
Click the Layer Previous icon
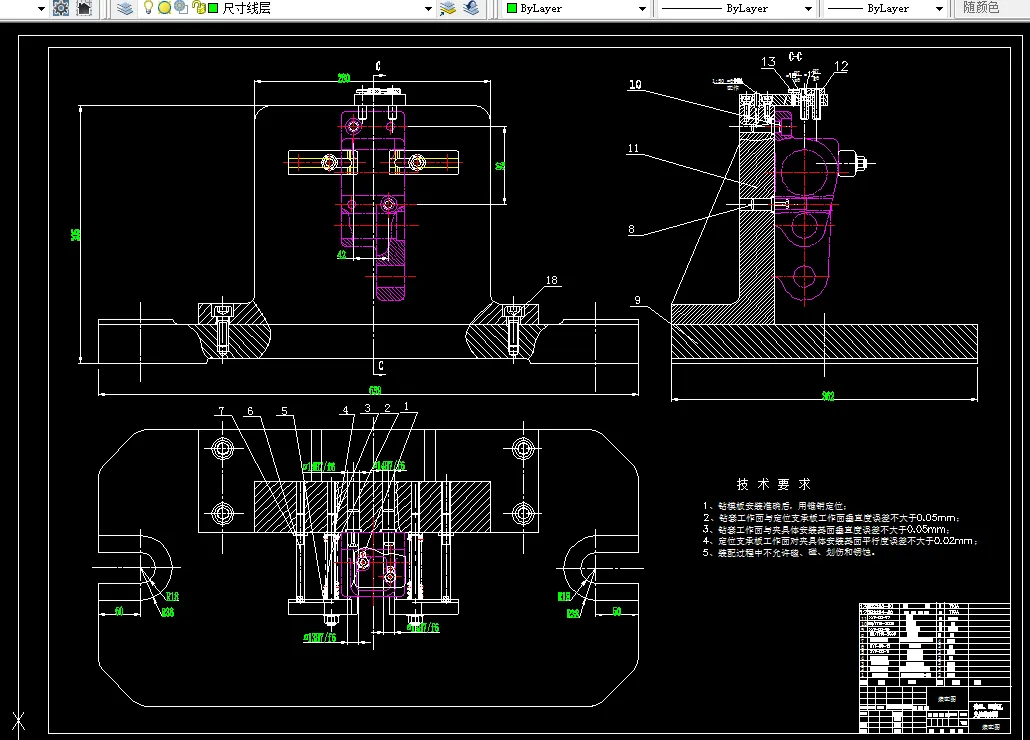pos(471,9)
